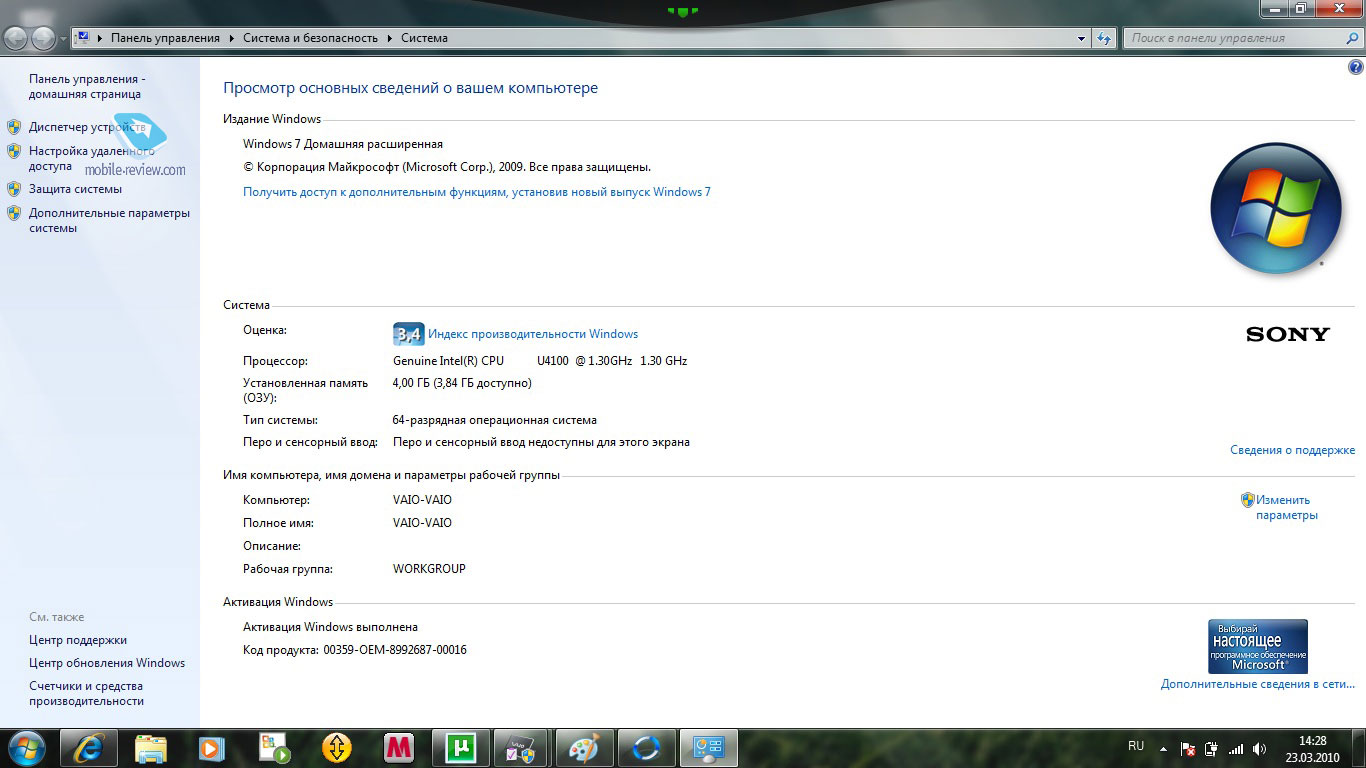1366x768 pixels.
Task: Open 'Центр обновления Windows' link
Action: tap(107, 663)
